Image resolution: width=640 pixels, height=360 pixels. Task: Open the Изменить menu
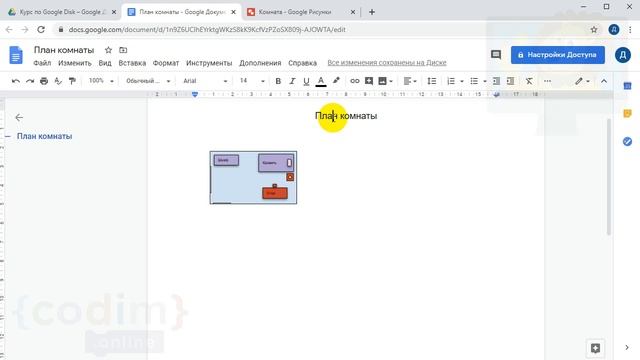(75, 63)
